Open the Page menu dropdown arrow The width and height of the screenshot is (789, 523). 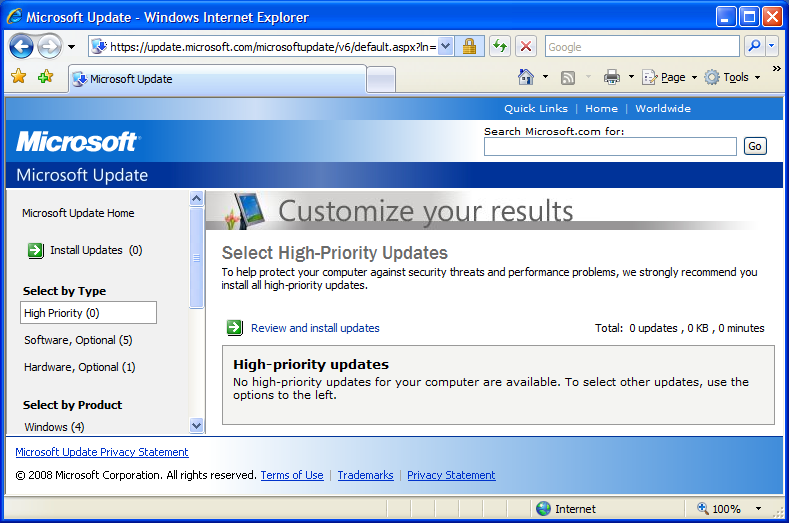tap(694, 78)
